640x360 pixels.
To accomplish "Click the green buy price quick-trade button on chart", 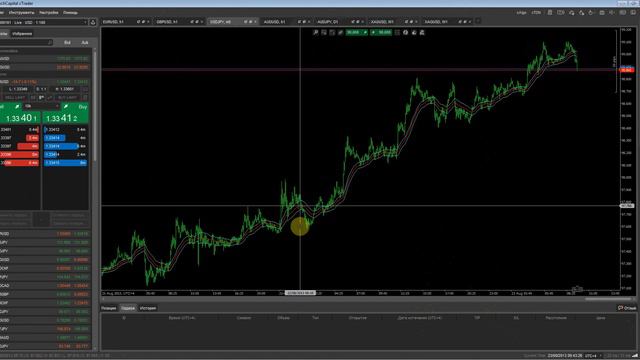I will 381,32.
